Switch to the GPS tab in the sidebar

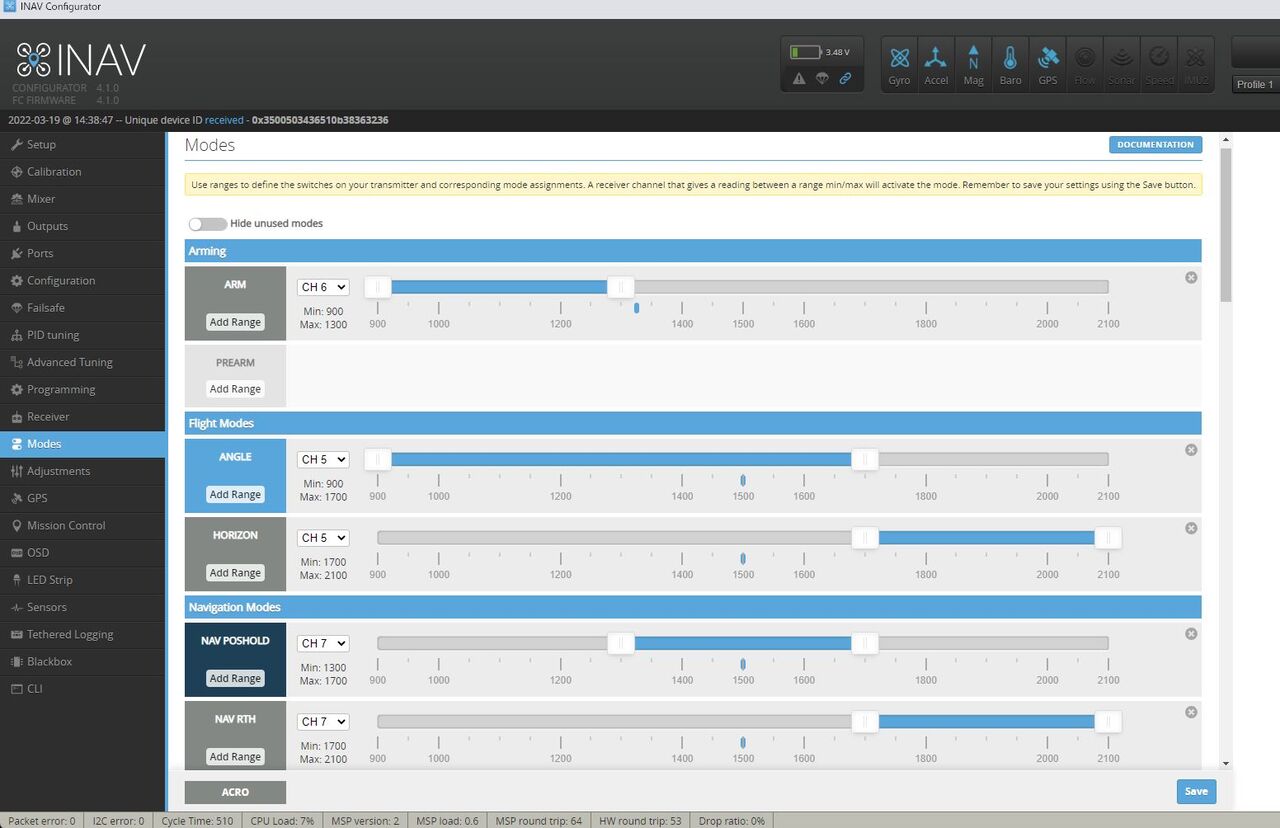(x=83, y=498)
